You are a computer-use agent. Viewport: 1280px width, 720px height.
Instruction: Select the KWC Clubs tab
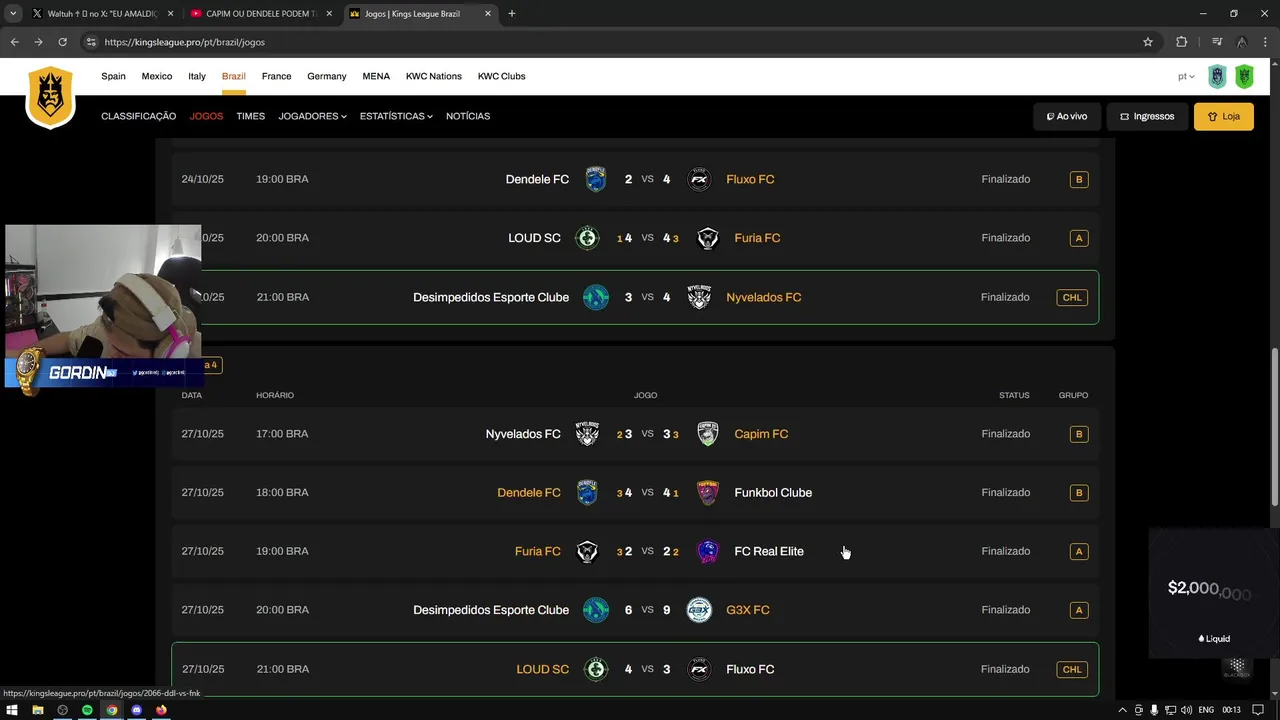click(501, 76)
